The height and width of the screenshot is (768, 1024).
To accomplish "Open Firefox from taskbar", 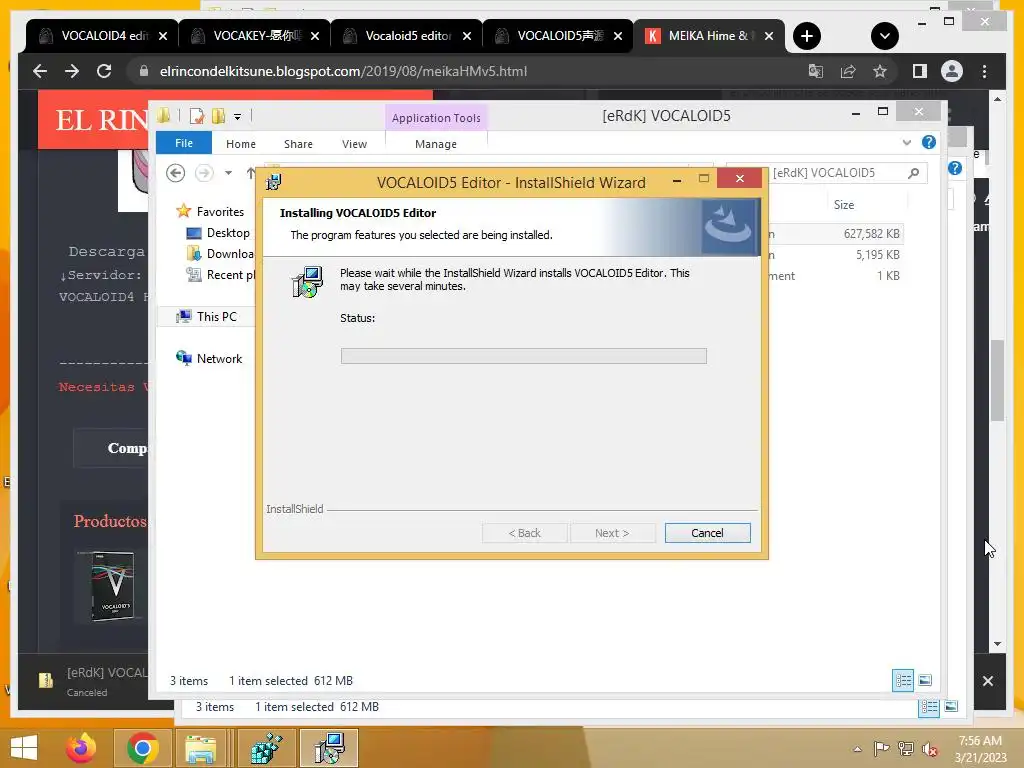I will click(81, 748).
